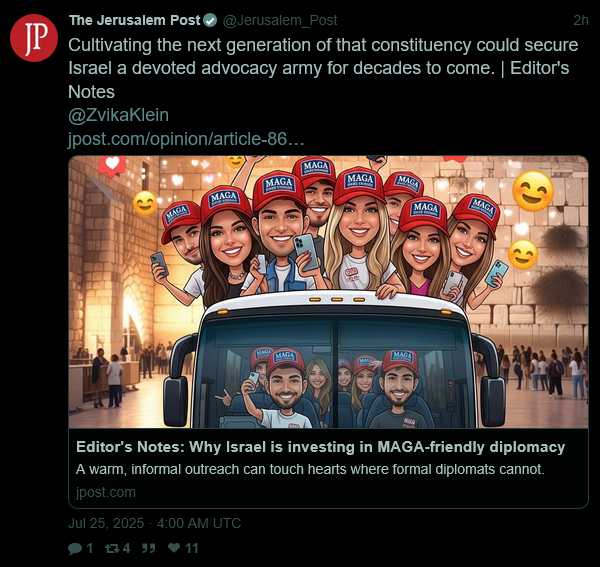Image resolution: width=600 pixels, height=567 pixels.
Task: Open The Jerusalem Post display name
Action: click(x=135, y=20)
